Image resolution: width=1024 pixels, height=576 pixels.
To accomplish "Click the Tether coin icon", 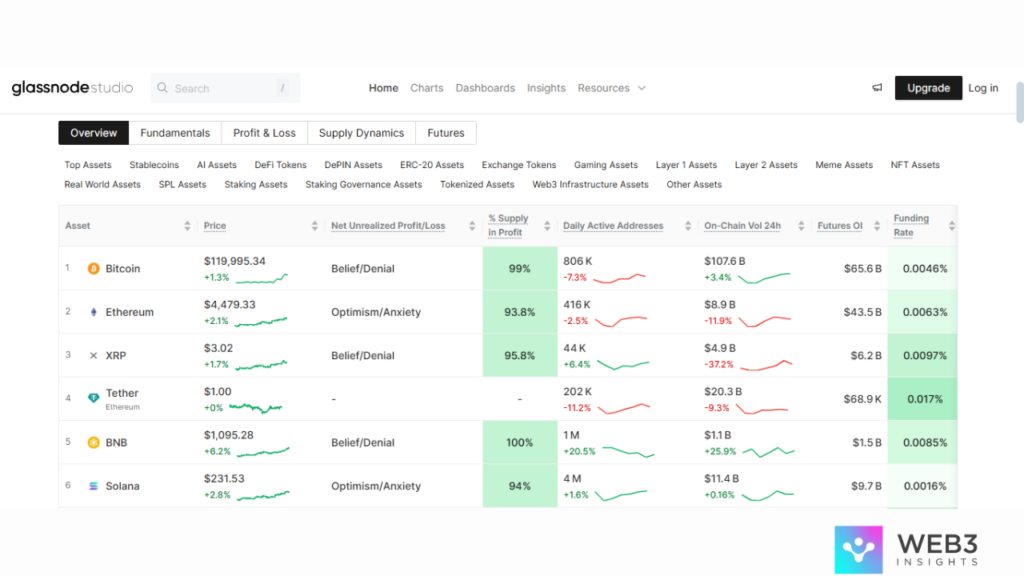I will pyautogui.click(x=93, y=398).
